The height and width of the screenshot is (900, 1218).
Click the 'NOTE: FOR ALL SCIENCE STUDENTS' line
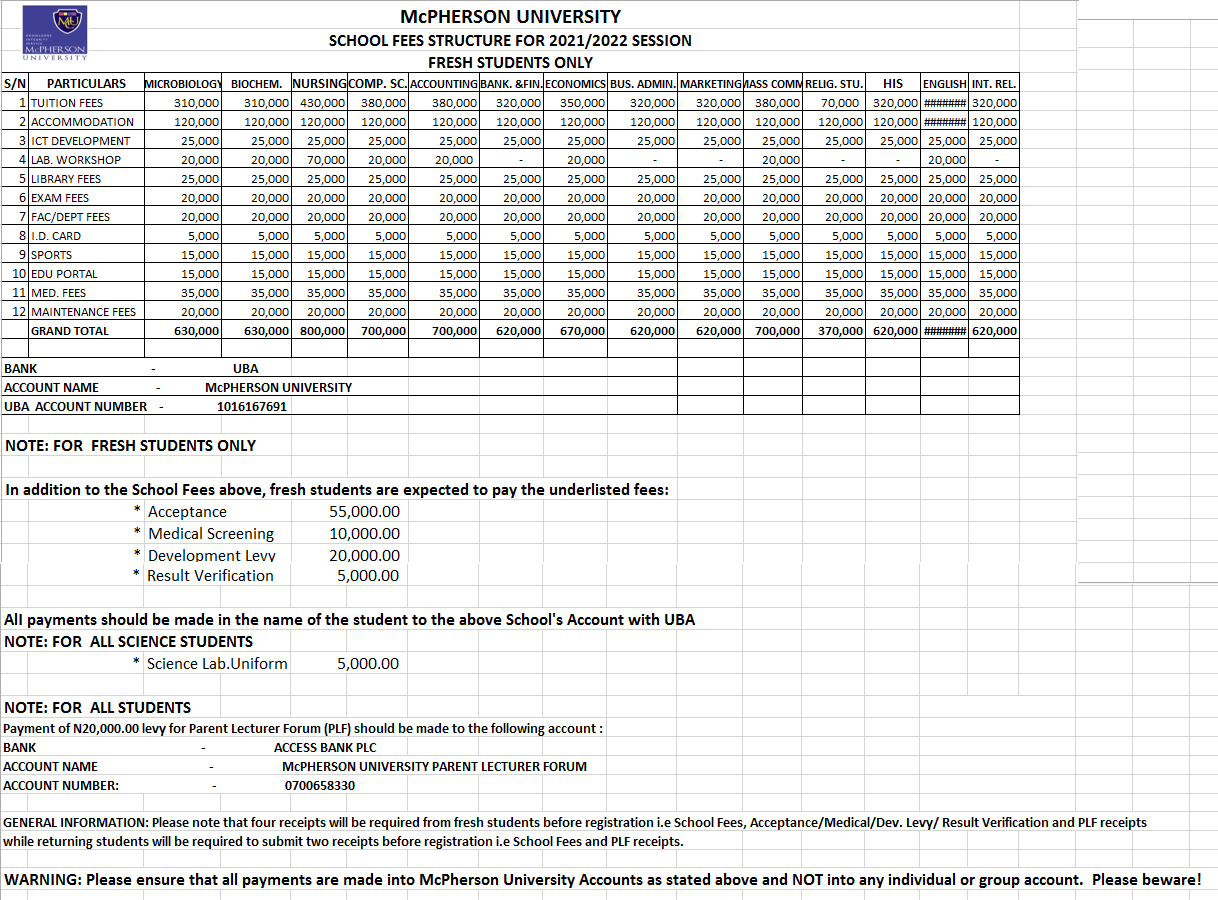coord(129,642)
